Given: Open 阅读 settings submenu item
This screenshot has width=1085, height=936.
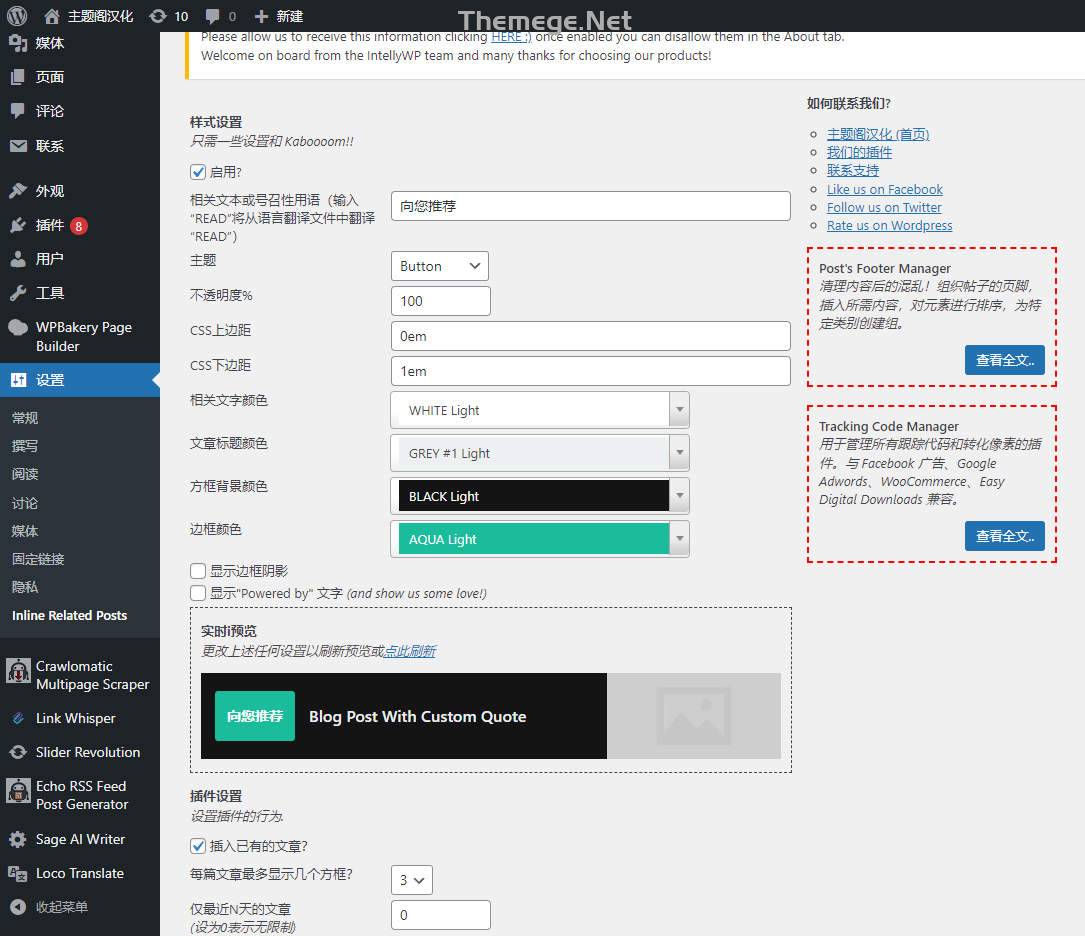Looking at the screenshot, I should pyautogui.click(x=25, y=474).
